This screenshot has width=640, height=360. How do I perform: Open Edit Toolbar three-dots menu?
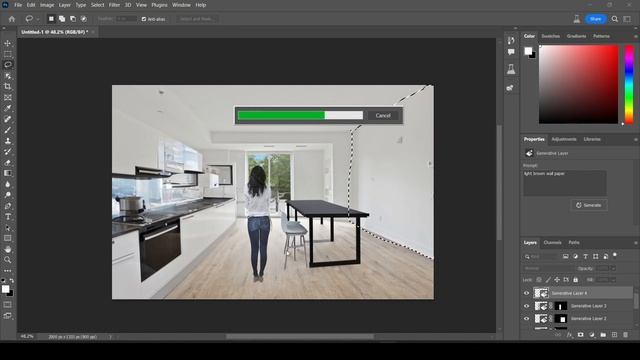coord(7,271)
